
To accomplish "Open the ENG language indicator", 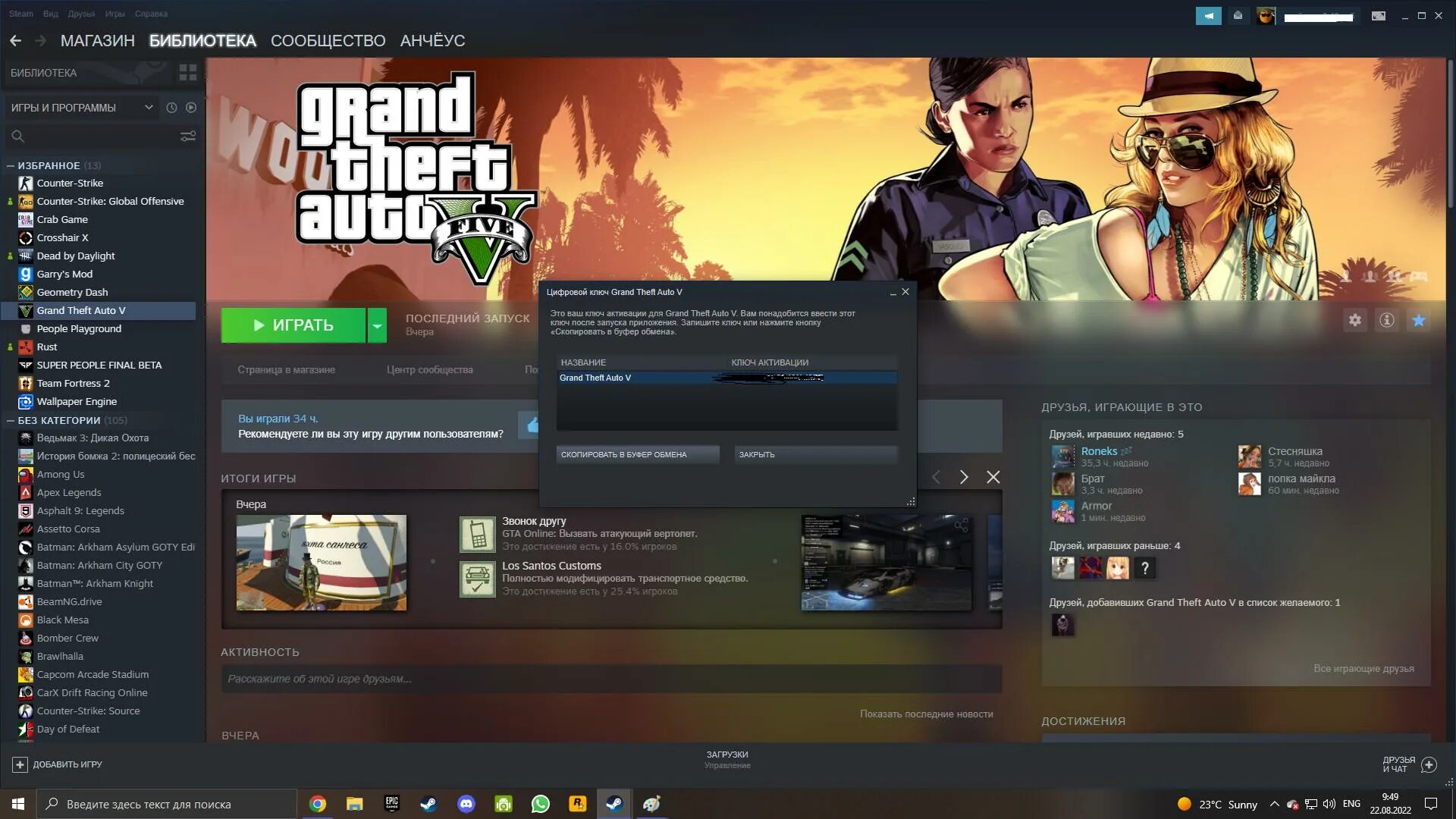I will pyautogui.click(x=1351, y=804).
